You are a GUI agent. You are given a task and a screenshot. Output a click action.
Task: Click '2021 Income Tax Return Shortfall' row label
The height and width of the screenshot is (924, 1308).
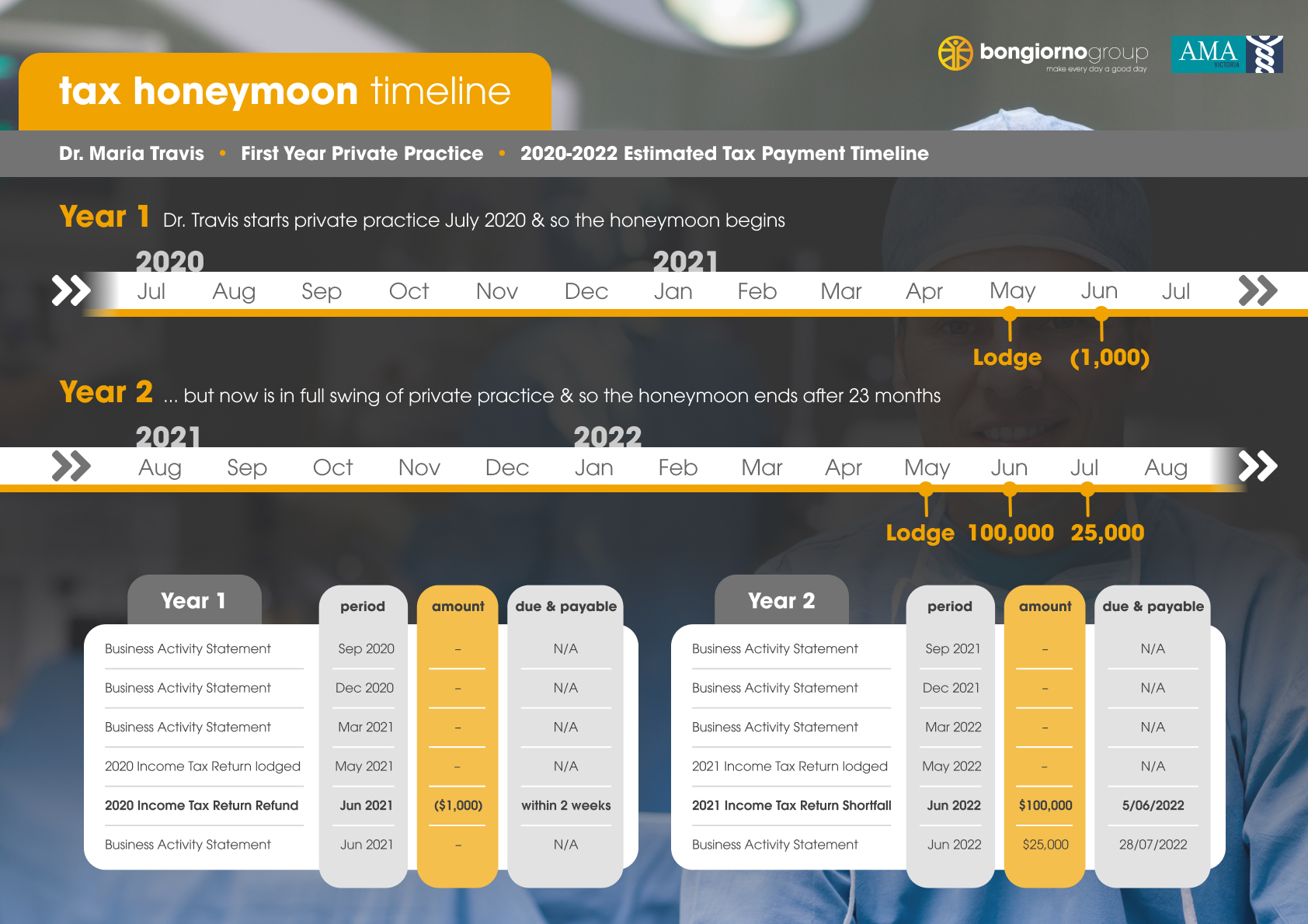(791, 805)
